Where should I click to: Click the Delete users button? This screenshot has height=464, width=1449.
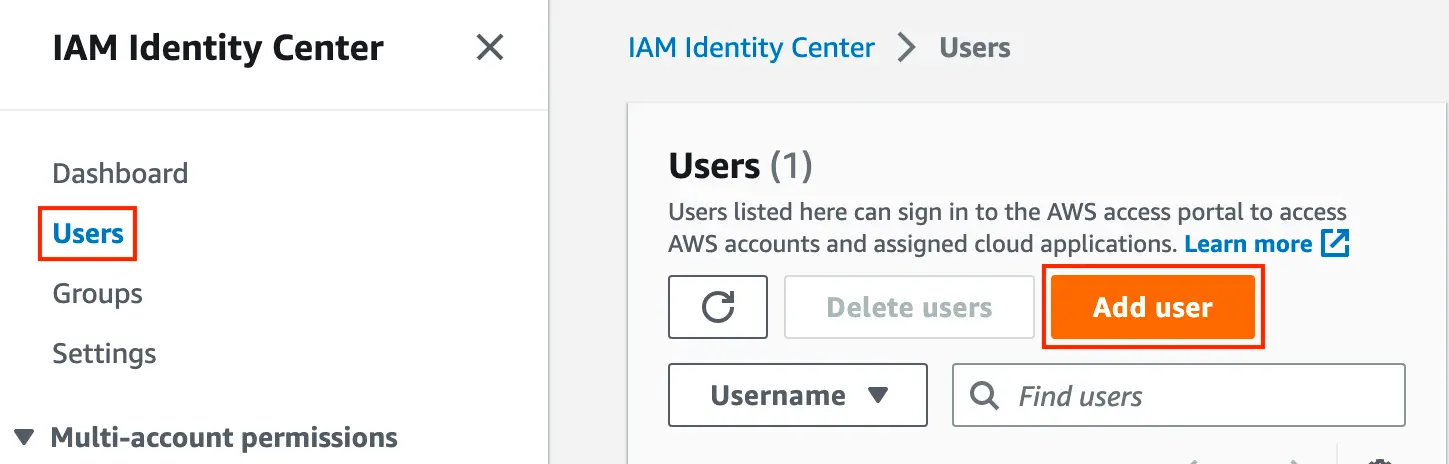point(909,307)
